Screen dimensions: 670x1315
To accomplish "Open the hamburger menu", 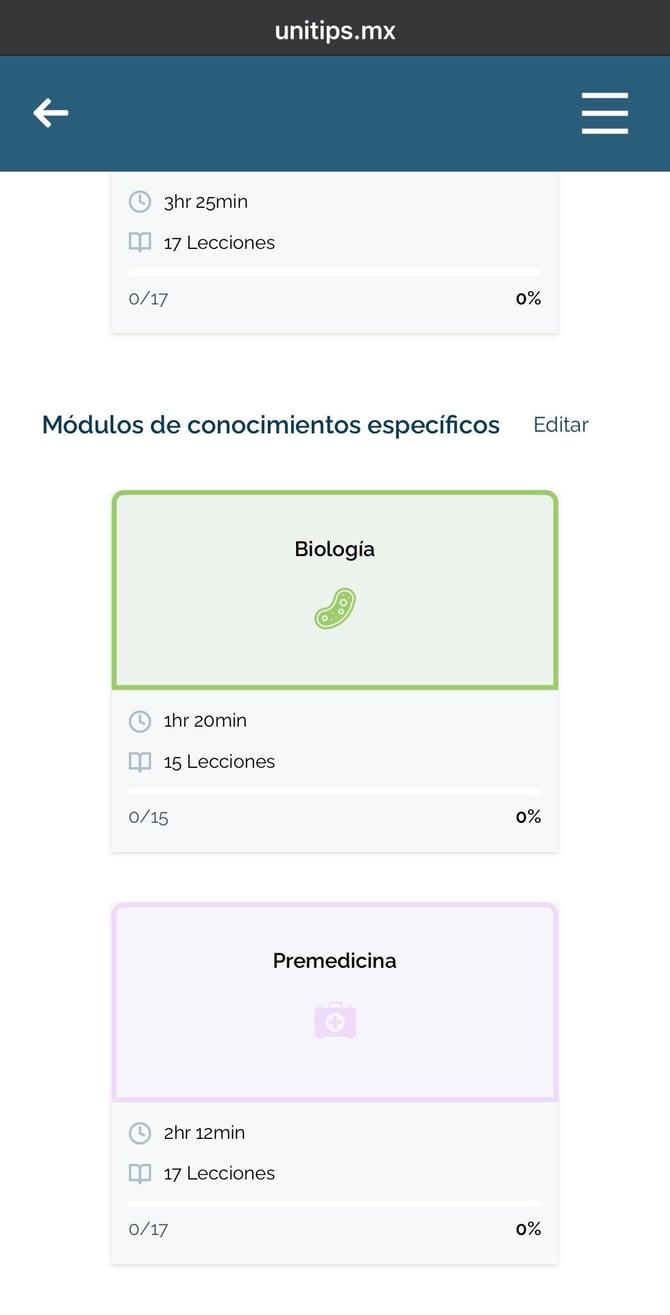I will (x=605, y=113).
